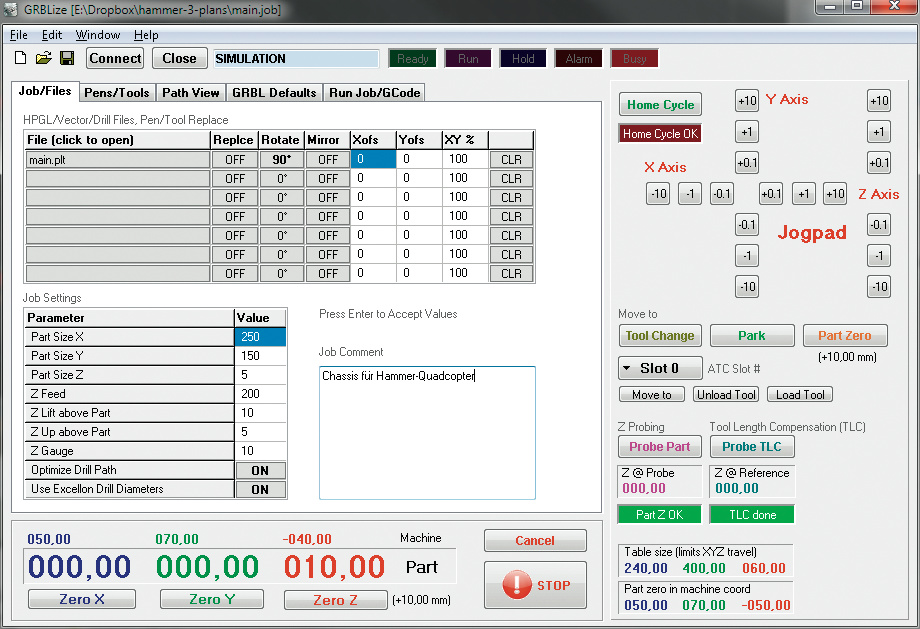Jog Y axis up by +10
The height and width of the screenshot is (629, 920).
(x=747, y=101)
